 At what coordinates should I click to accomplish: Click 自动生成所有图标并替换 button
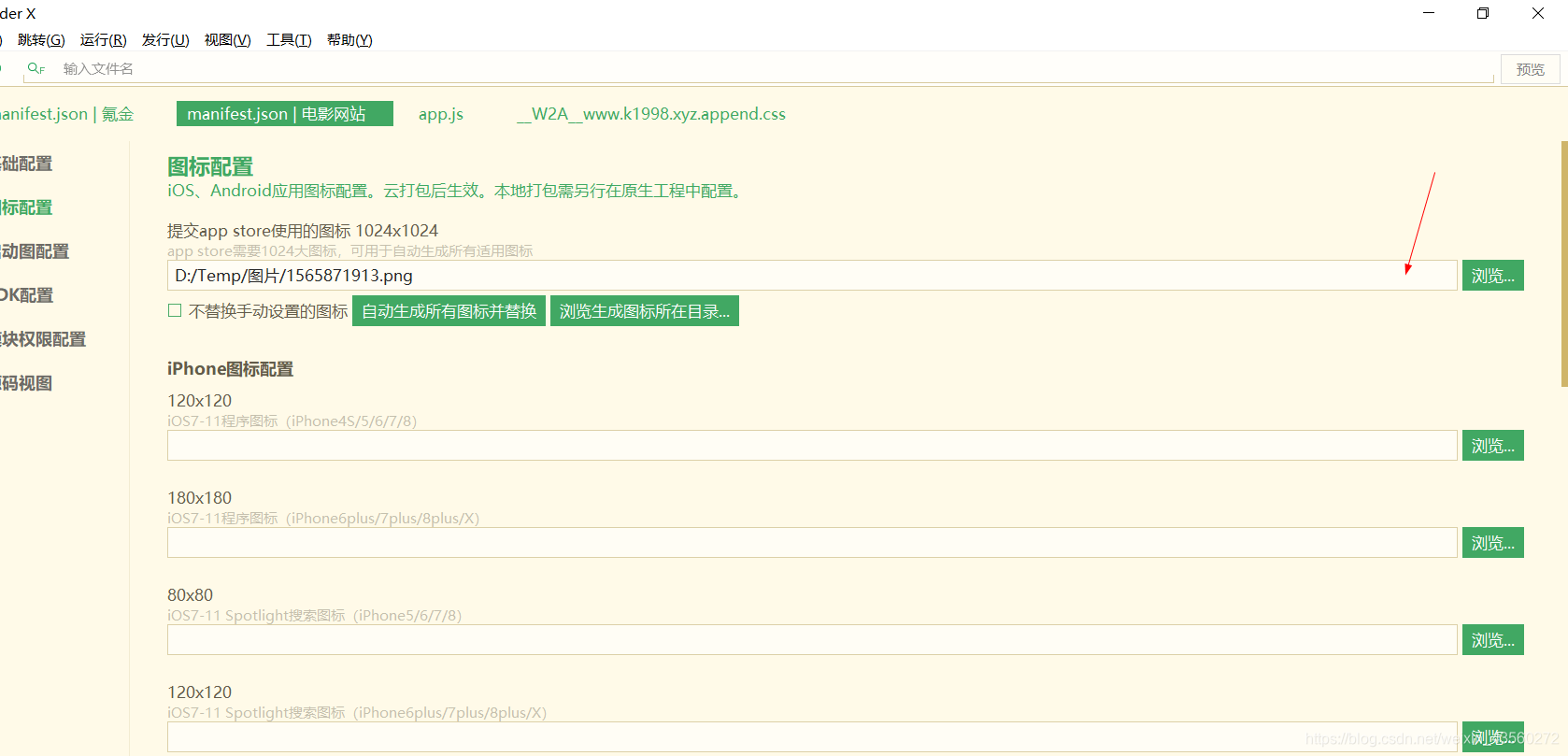[449, 311]
